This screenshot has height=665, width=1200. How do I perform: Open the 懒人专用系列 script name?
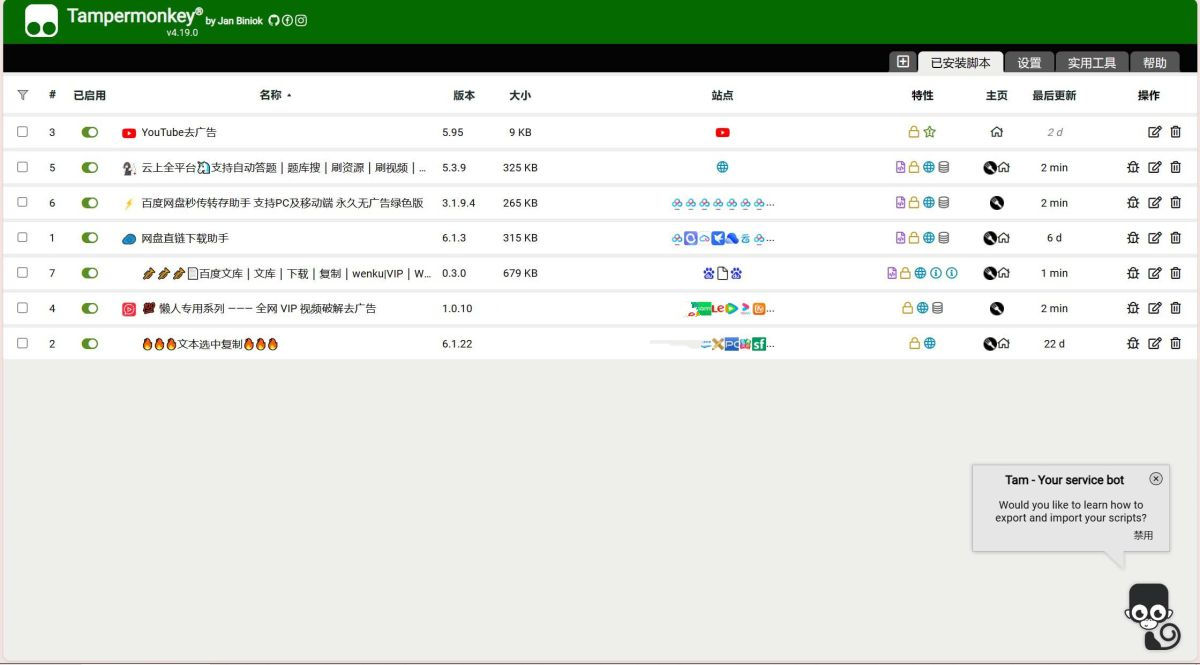click(x=267, y=308)
